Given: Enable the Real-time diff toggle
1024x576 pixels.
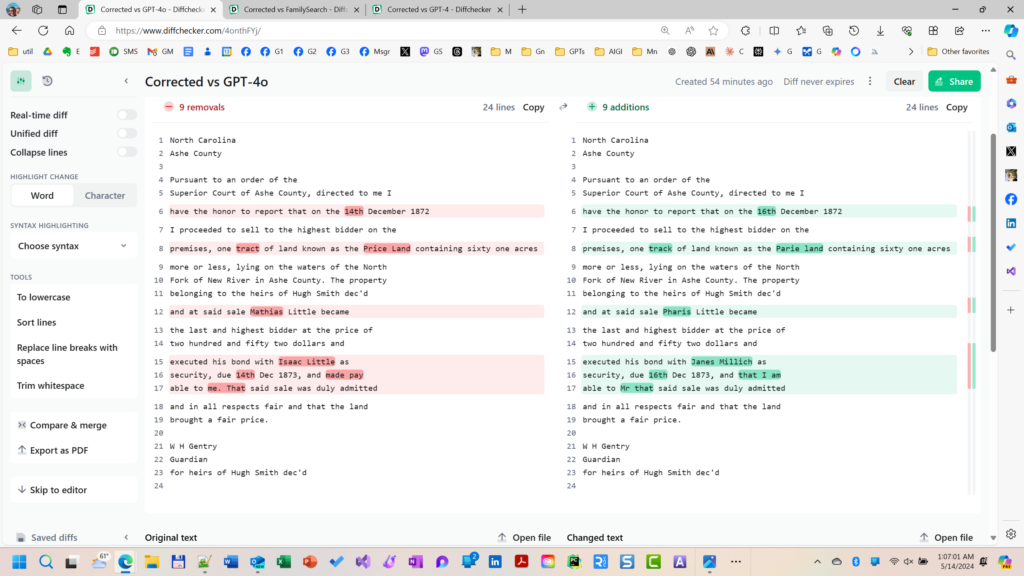Looking at the screenshot, I should (127, 115).
